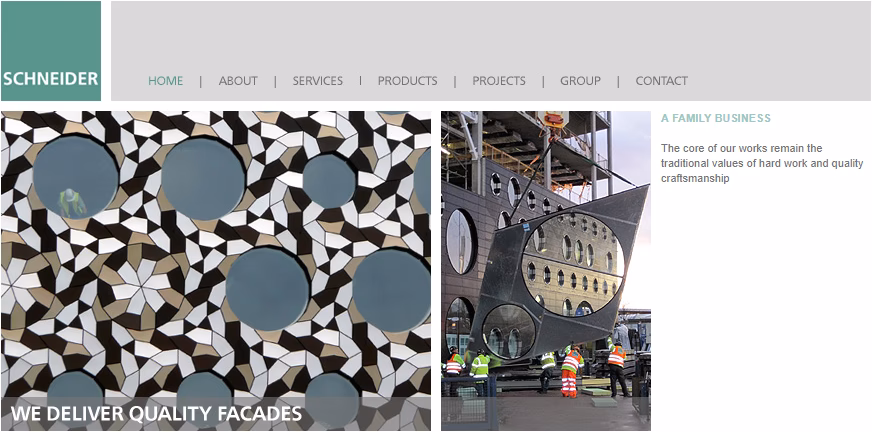Go to the ABOUT page
This screenshot has height=432, width=872.
[238, 81]
